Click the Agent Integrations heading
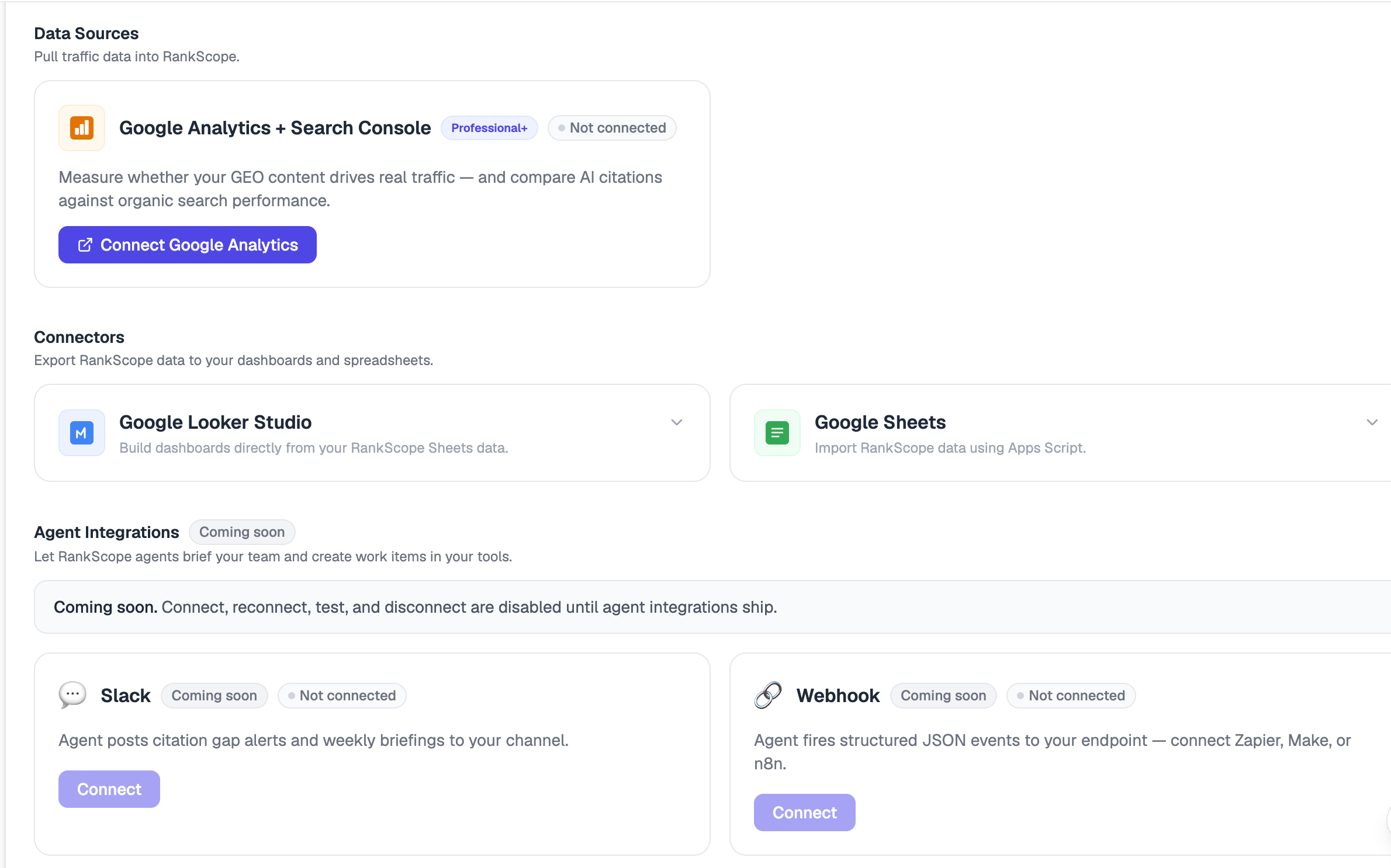 107,532
